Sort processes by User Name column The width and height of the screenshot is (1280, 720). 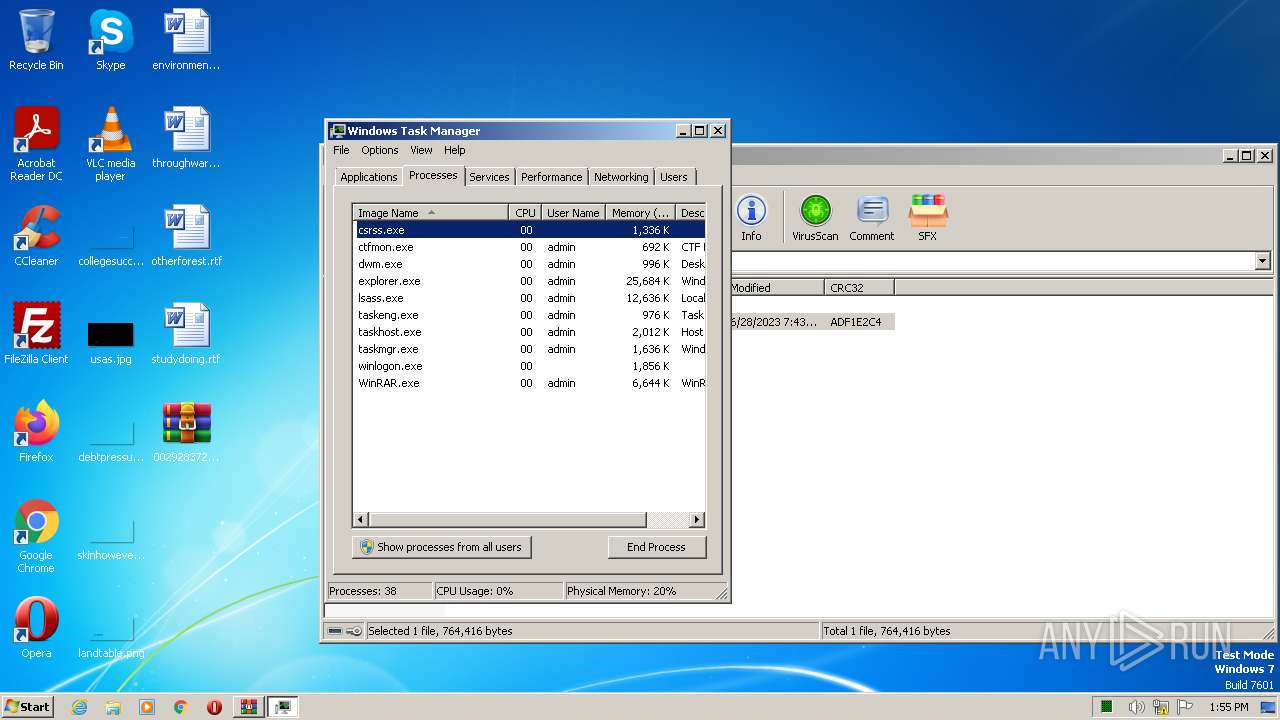pos(573,212)
